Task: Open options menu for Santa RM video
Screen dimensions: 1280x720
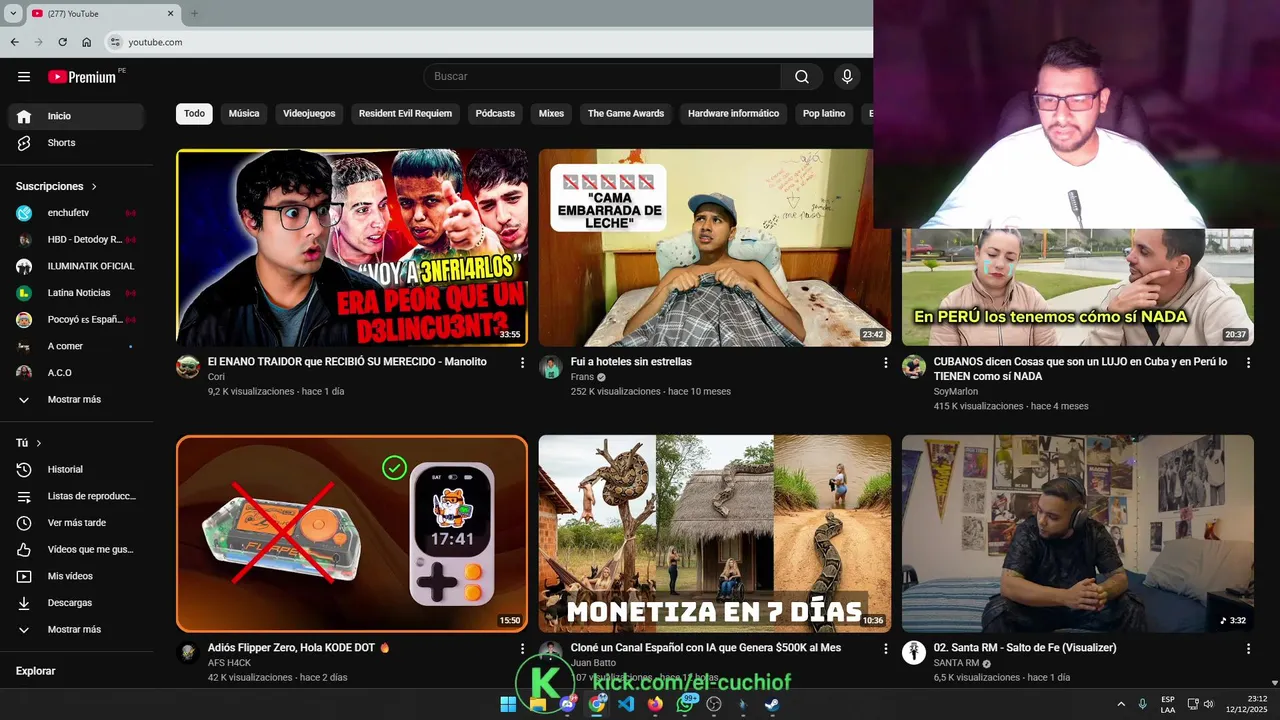Action: click(x=1248, y=649)
